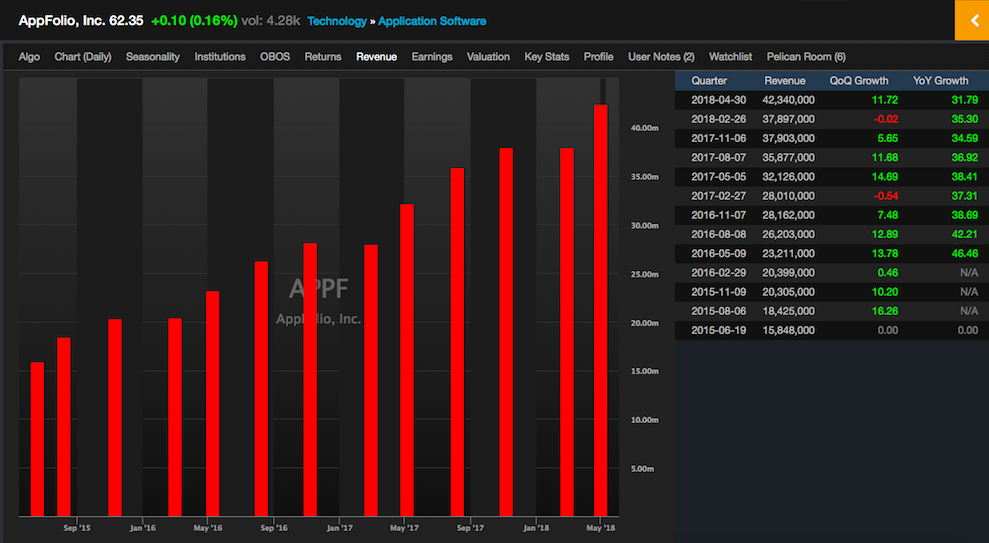The height and width of the screenshot is (543, 989).
Task: Click the 40.00m axis label
Action: [x=645, y=128]
